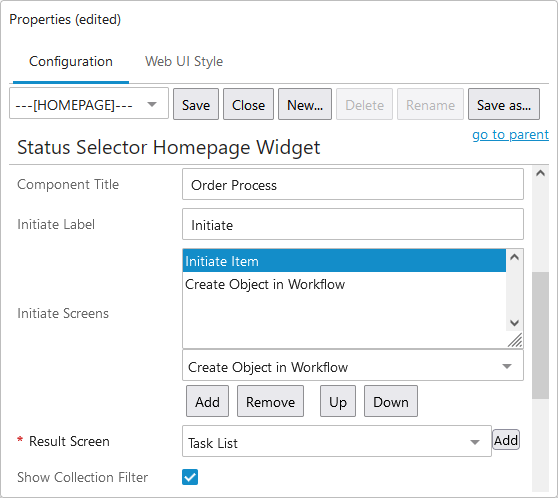Select the Configuration tab
The height and width of the screenshot is (498, 558).
pyautogui.click(x=71, y=61)
